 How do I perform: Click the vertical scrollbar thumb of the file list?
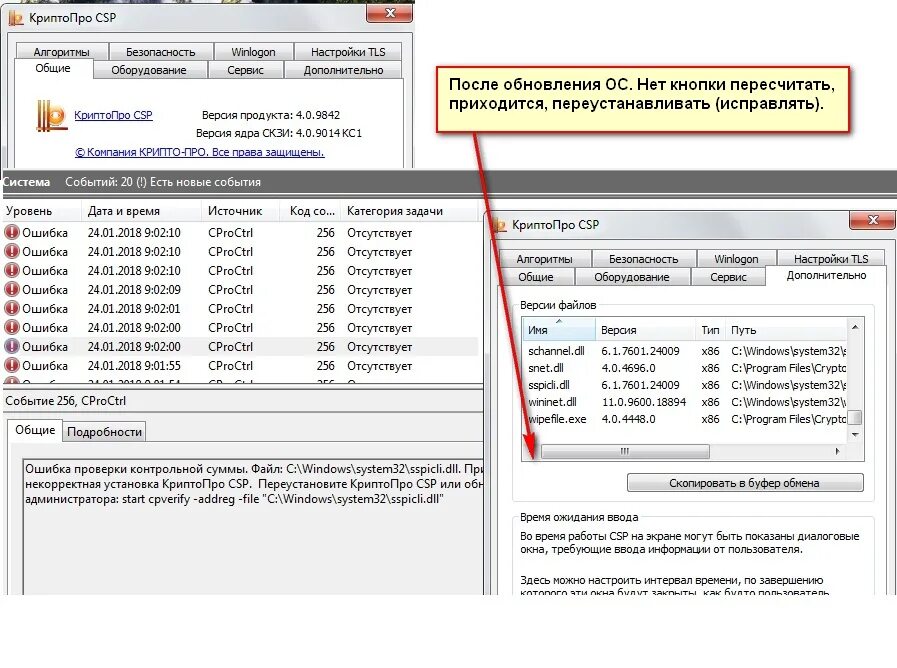[x=854, y=418]
